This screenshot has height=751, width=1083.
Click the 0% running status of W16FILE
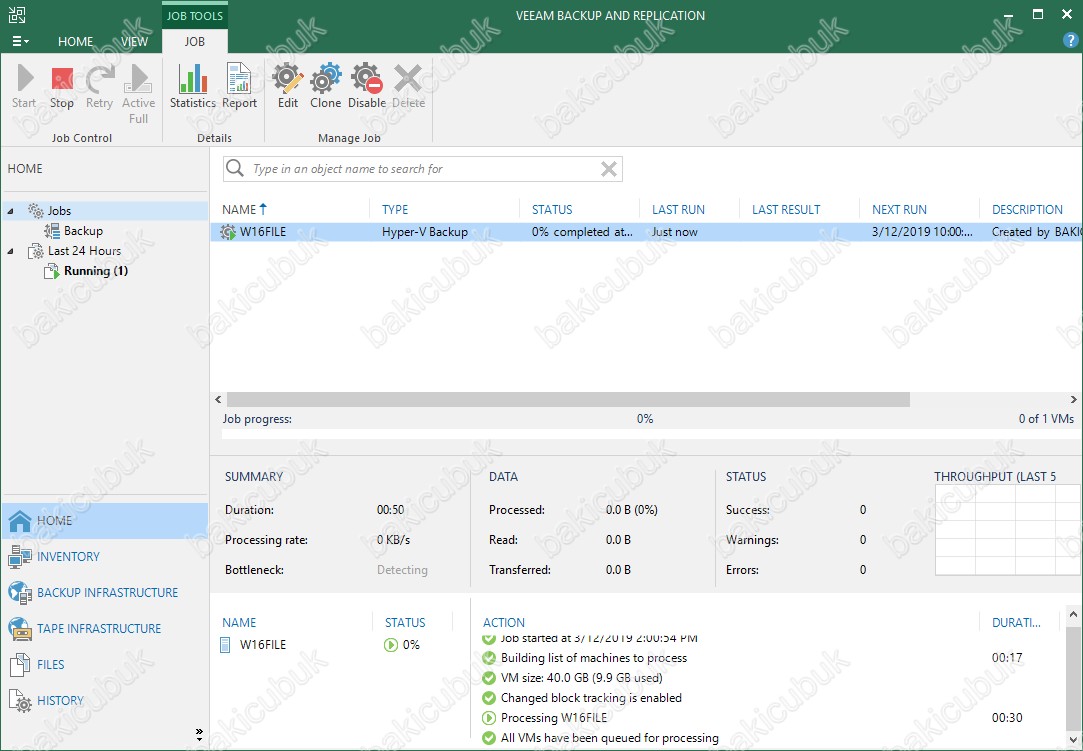(402, 645)
